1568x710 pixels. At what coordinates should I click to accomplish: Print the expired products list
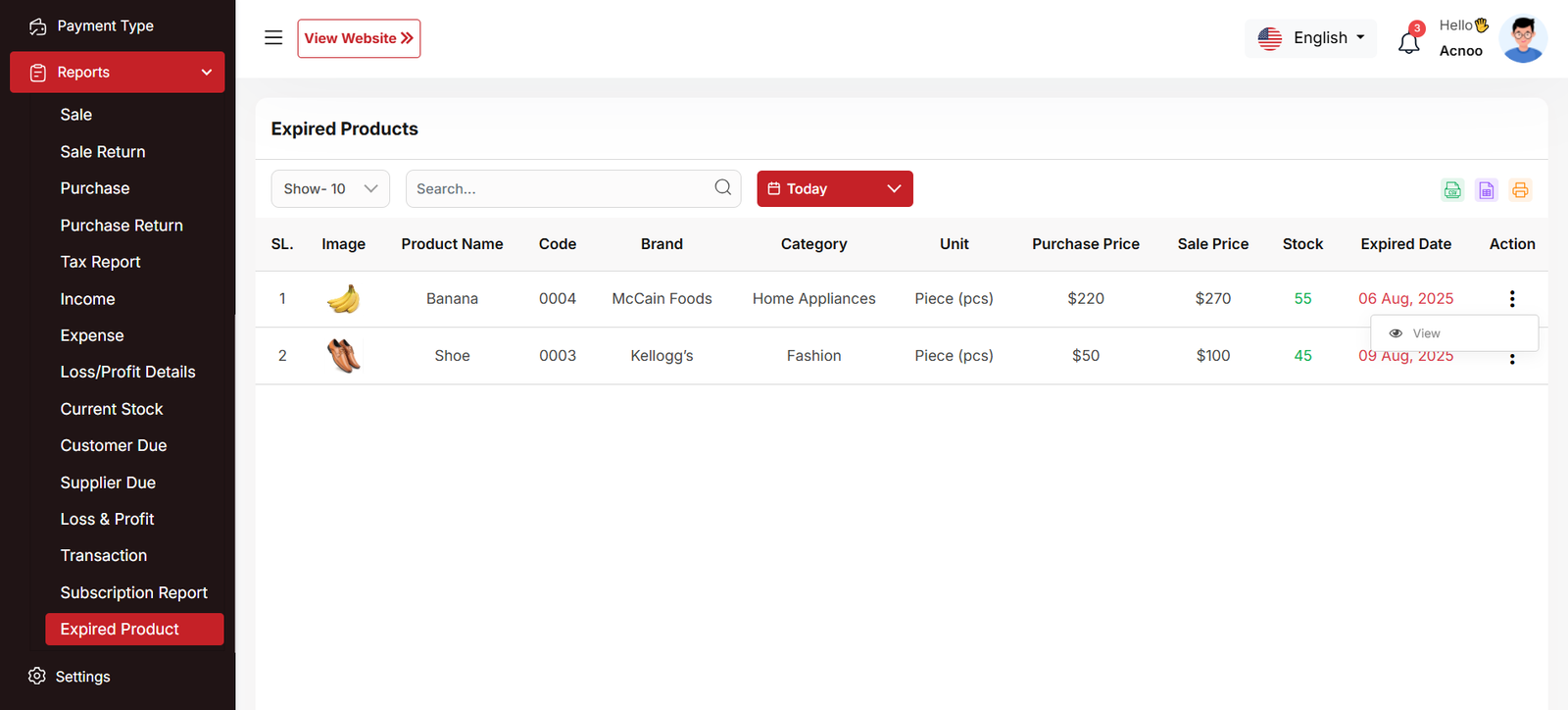tap(1520, 190)
